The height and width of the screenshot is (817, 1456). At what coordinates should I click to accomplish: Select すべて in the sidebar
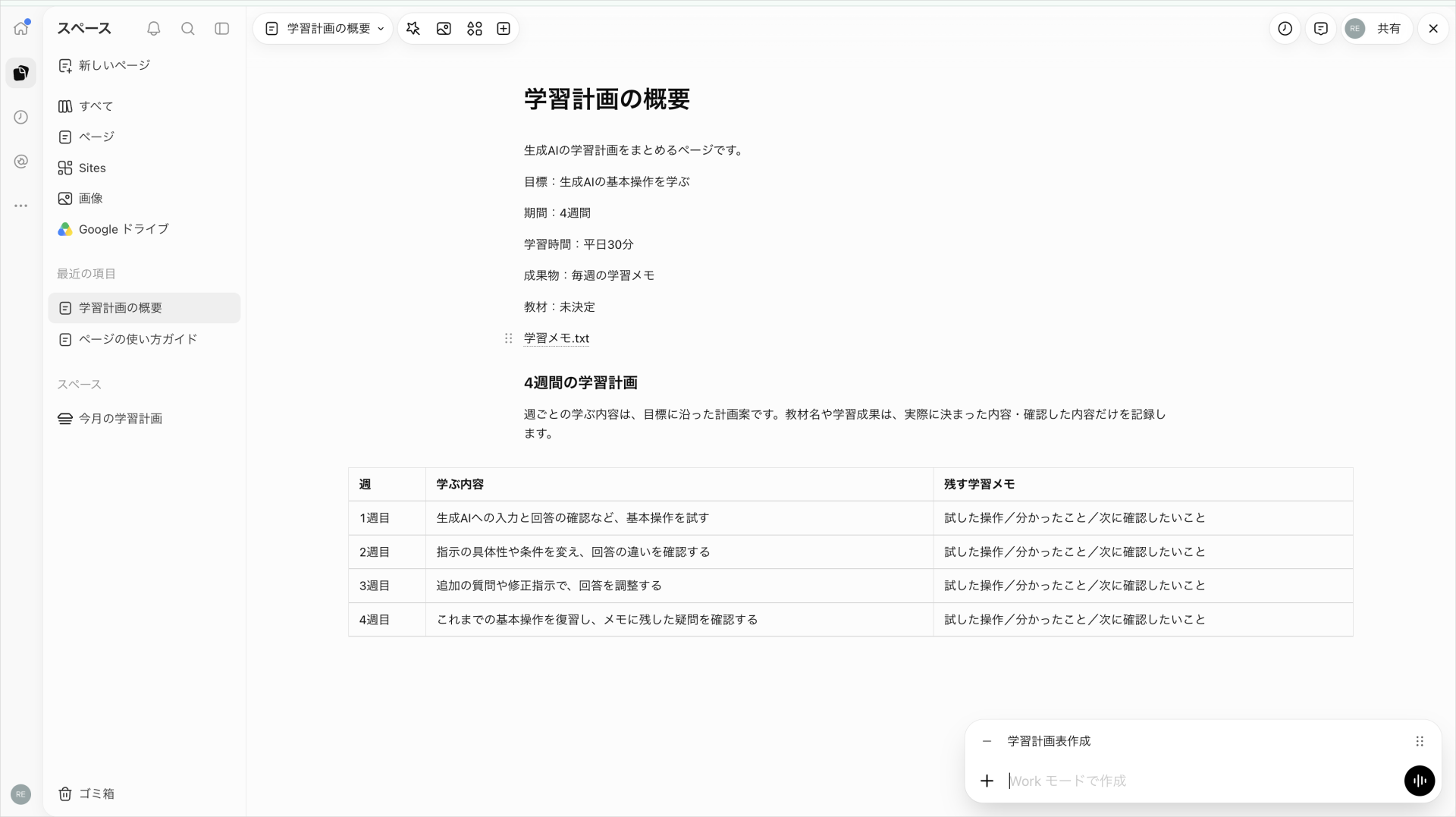tap(144, 106)
